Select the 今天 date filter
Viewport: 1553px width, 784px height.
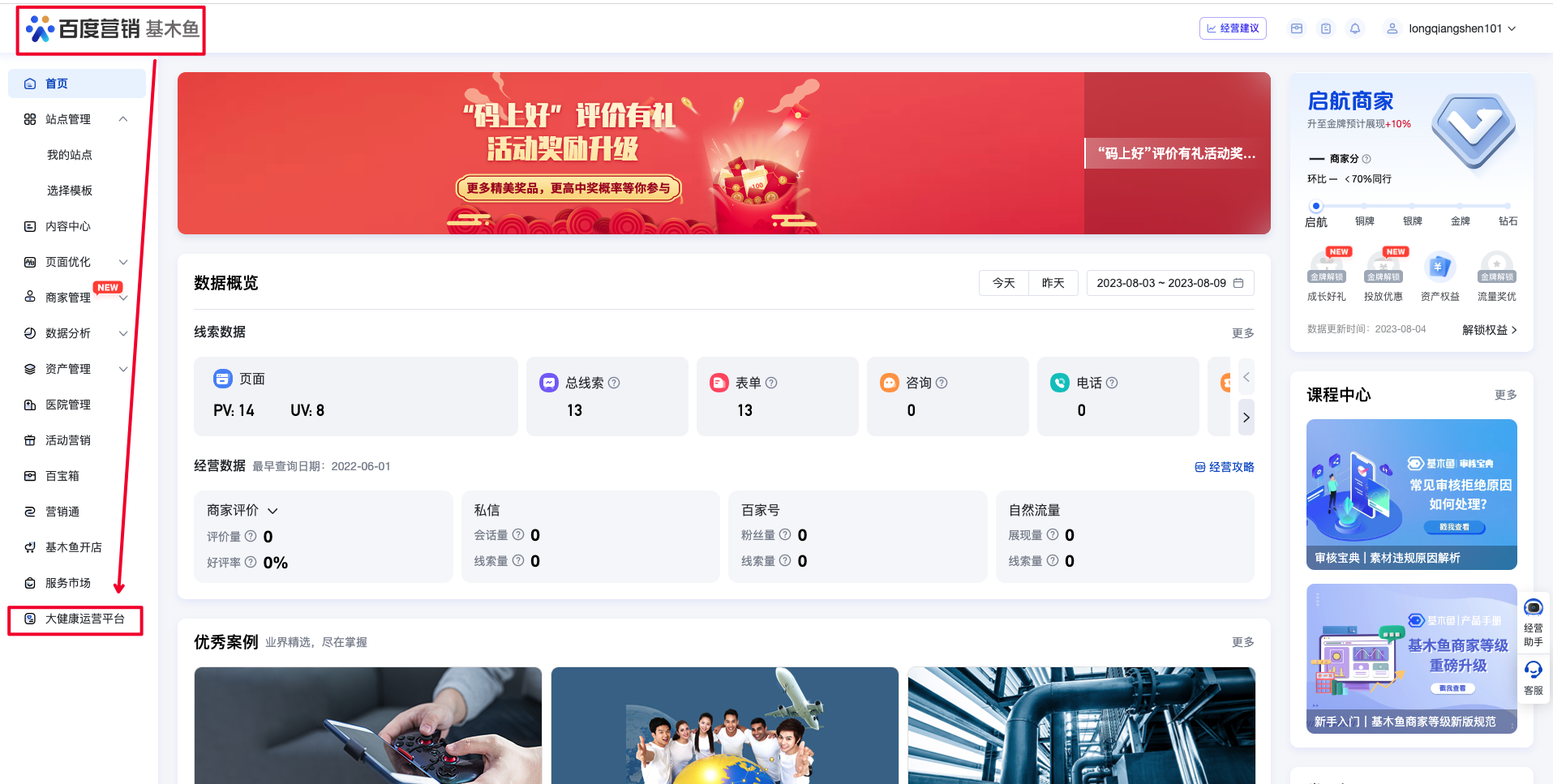(x=1003, y=283)
